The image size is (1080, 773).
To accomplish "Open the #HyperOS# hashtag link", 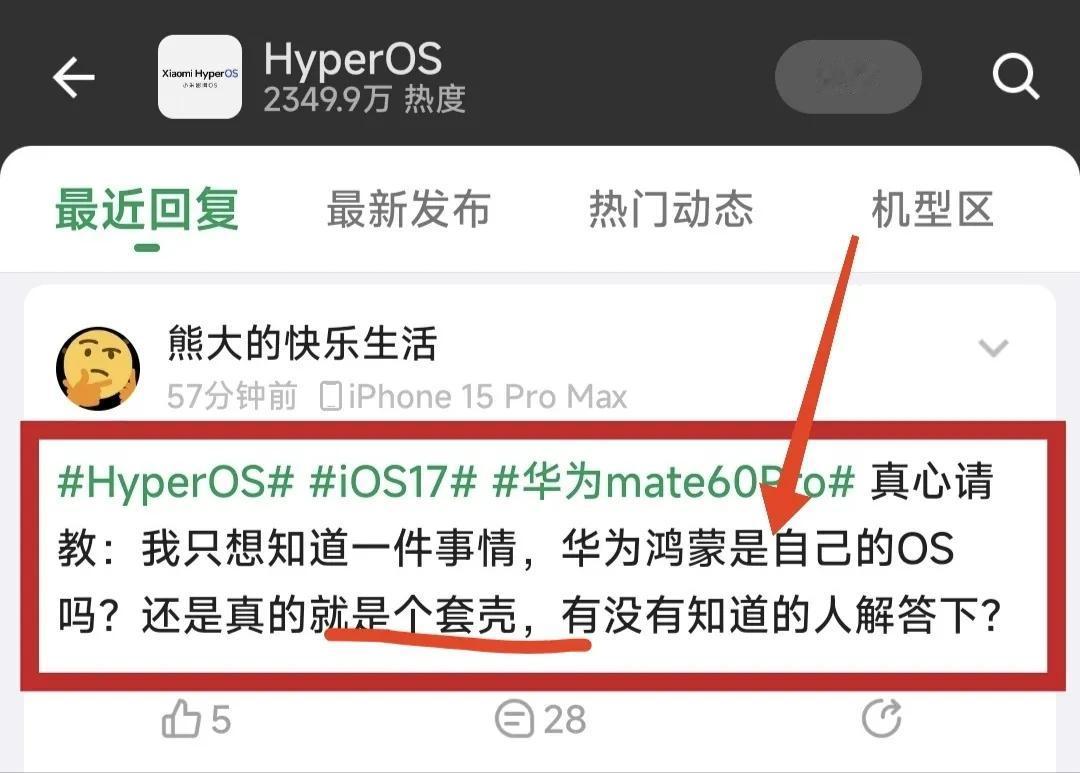I will (x=176, y=481).
